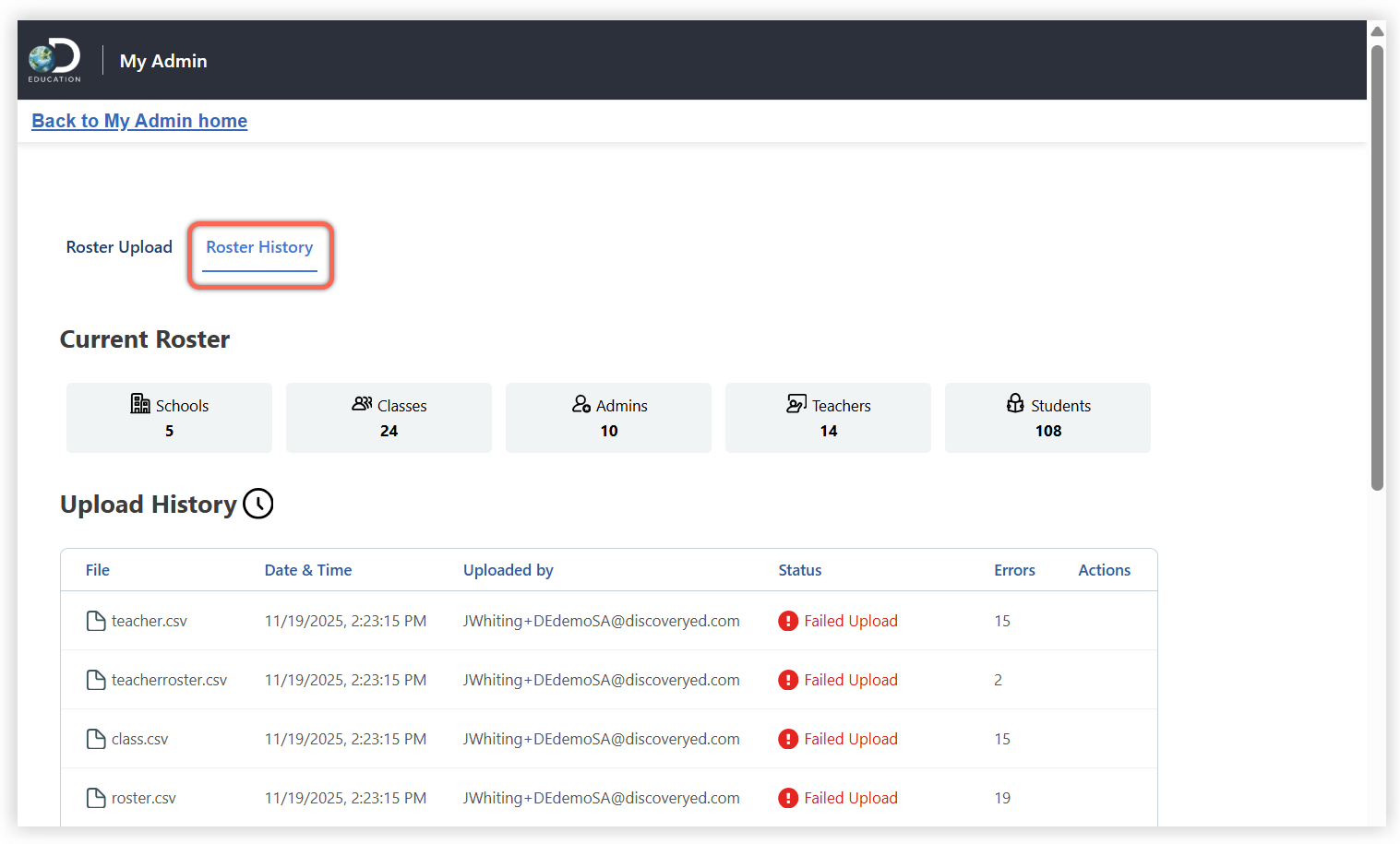Click the teacher.csv file icon
Screen dimensions: 1400x844
[96, 621]
